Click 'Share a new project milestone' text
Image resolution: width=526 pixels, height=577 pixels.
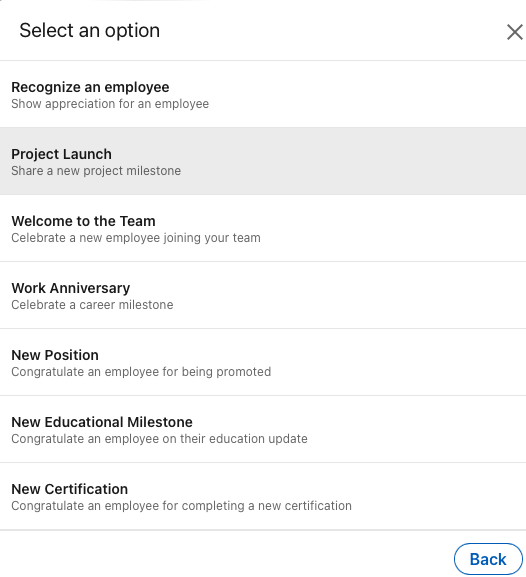click(x=96, y=171)
